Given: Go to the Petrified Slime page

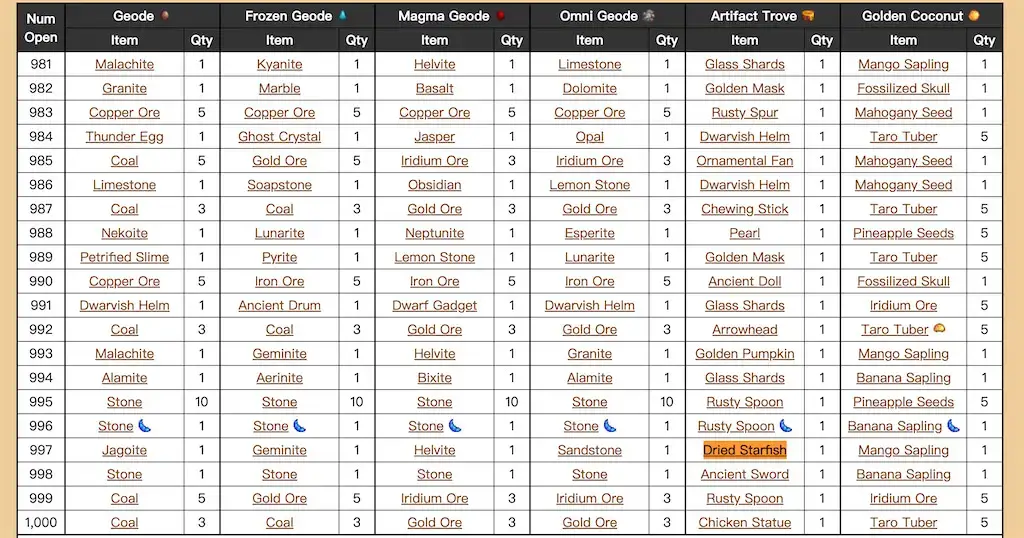Looking at the screenshot, I should click(x=124, y=257).
